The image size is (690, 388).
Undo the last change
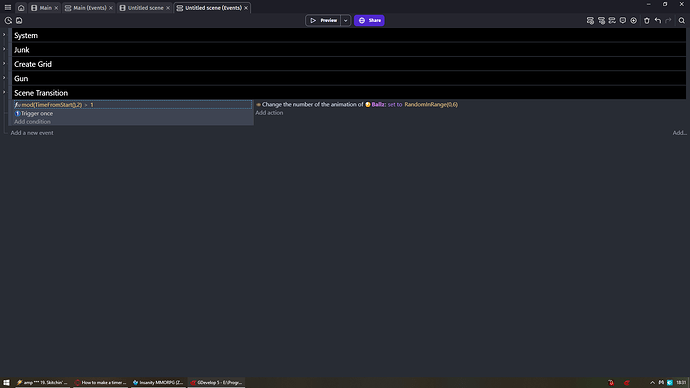point(657,21)
